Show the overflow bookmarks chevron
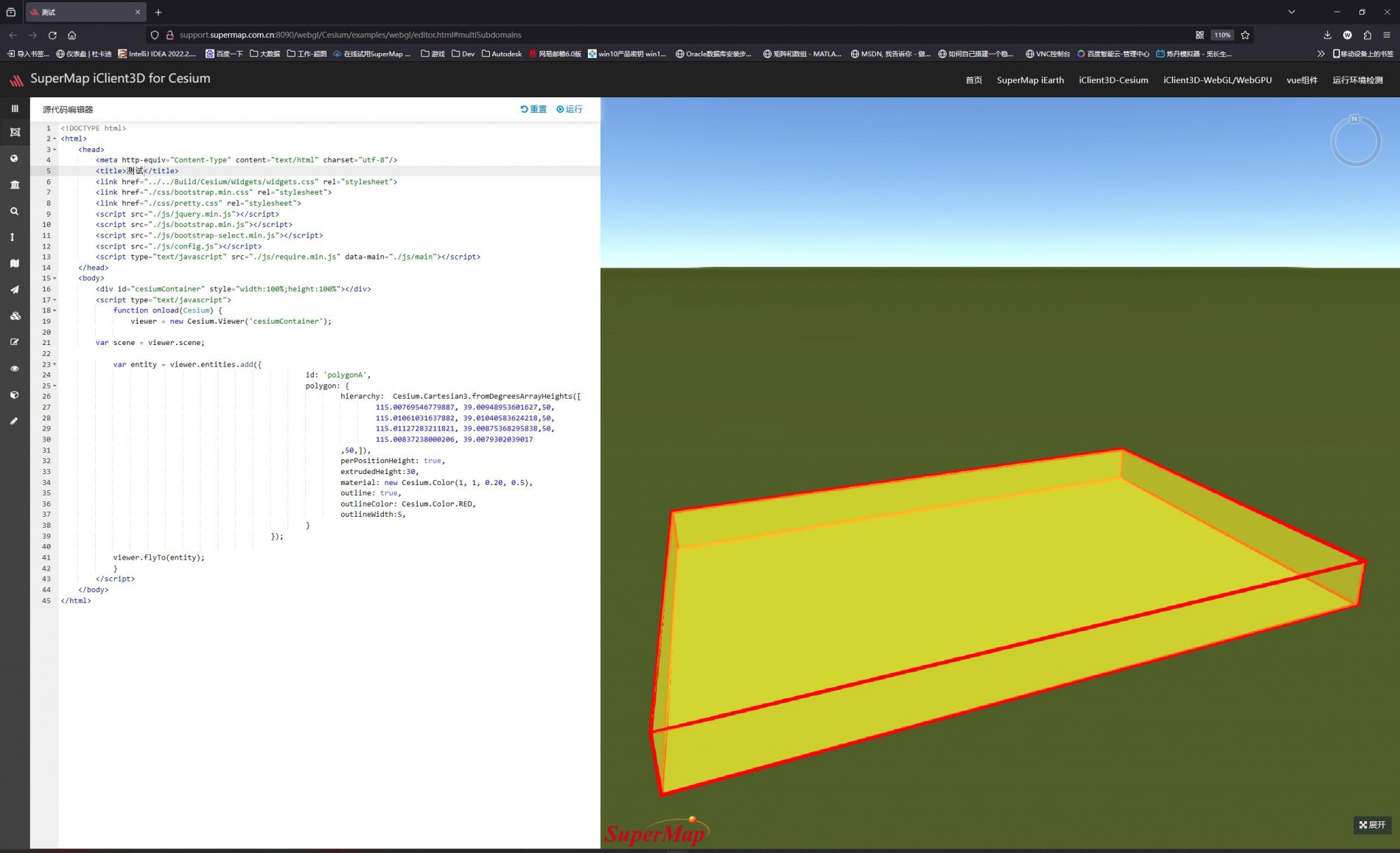1400x853 pixels. click(1320, 54)
